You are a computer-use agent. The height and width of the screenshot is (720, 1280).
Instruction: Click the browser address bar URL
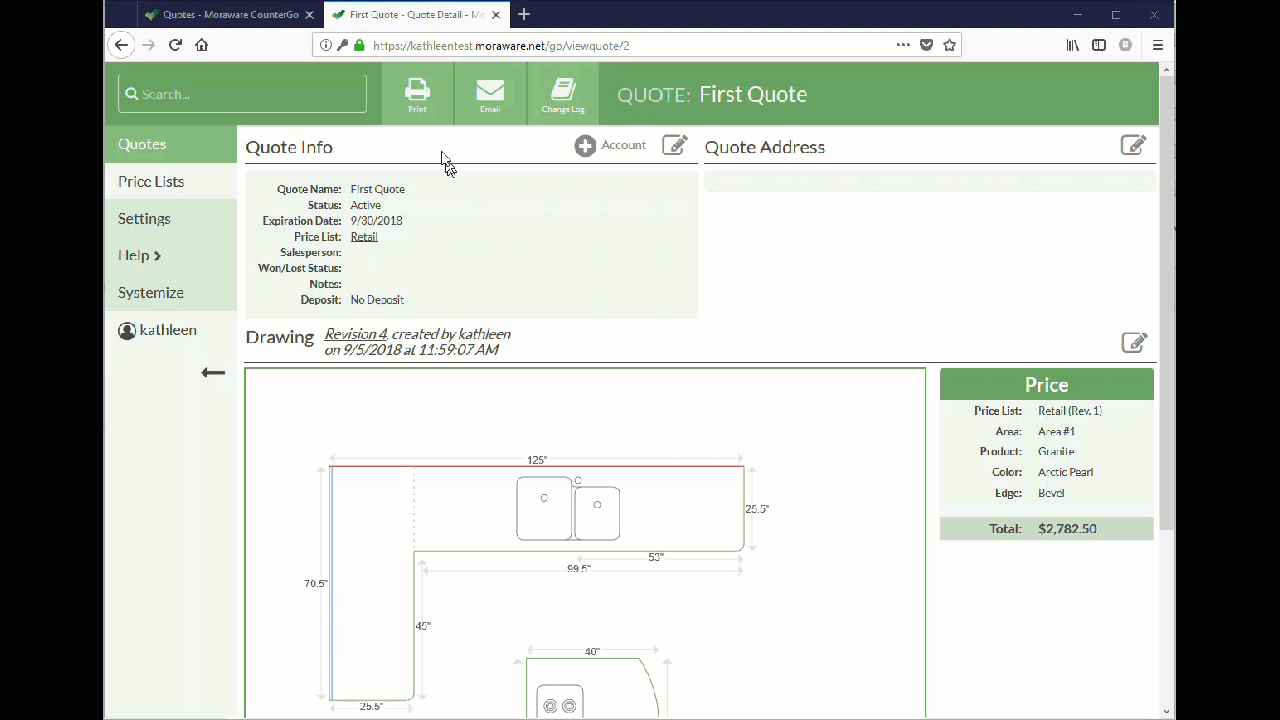pos(501,45)
